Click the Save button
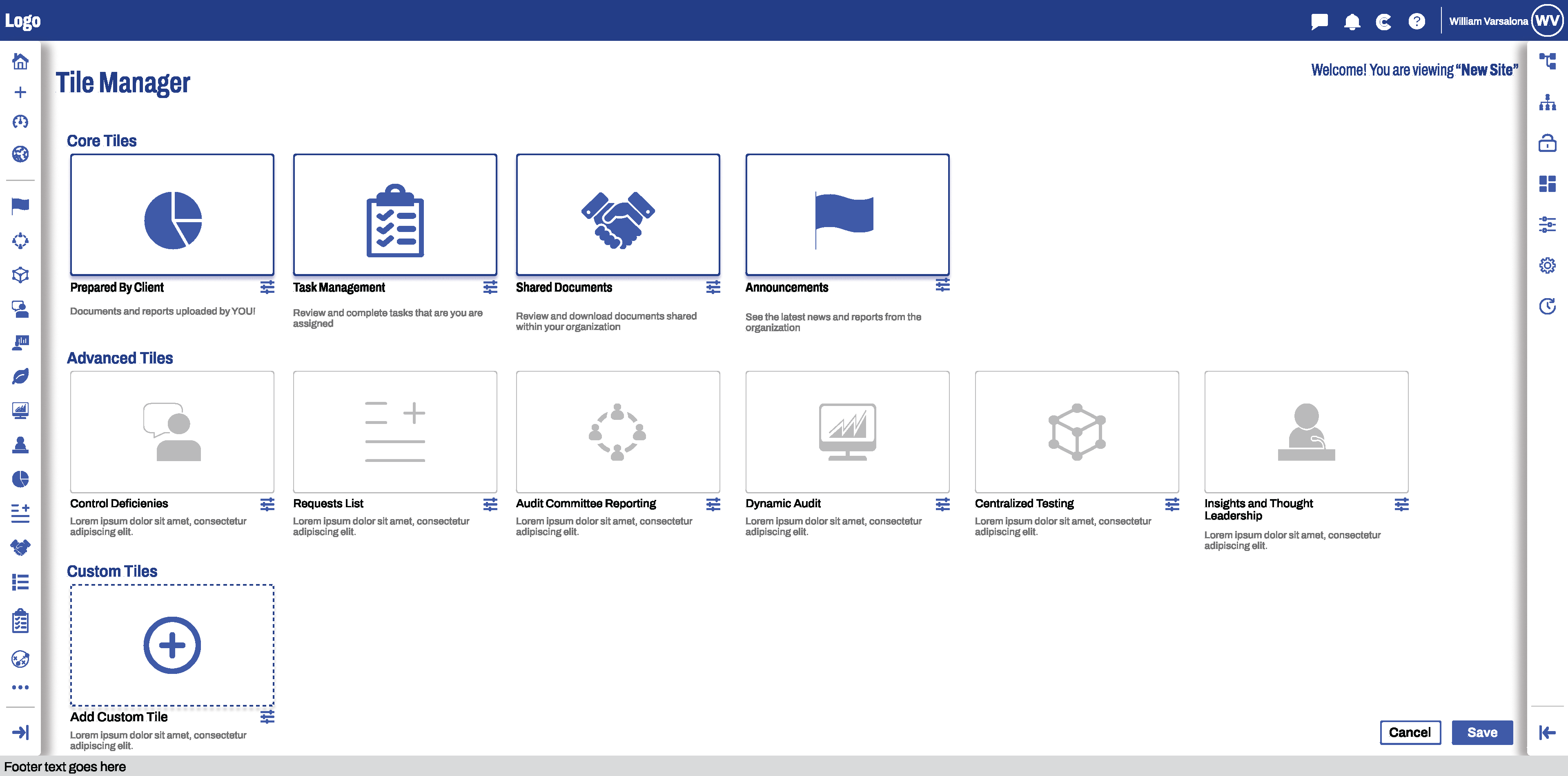The image size is (1568, 776). (1482, 732)
